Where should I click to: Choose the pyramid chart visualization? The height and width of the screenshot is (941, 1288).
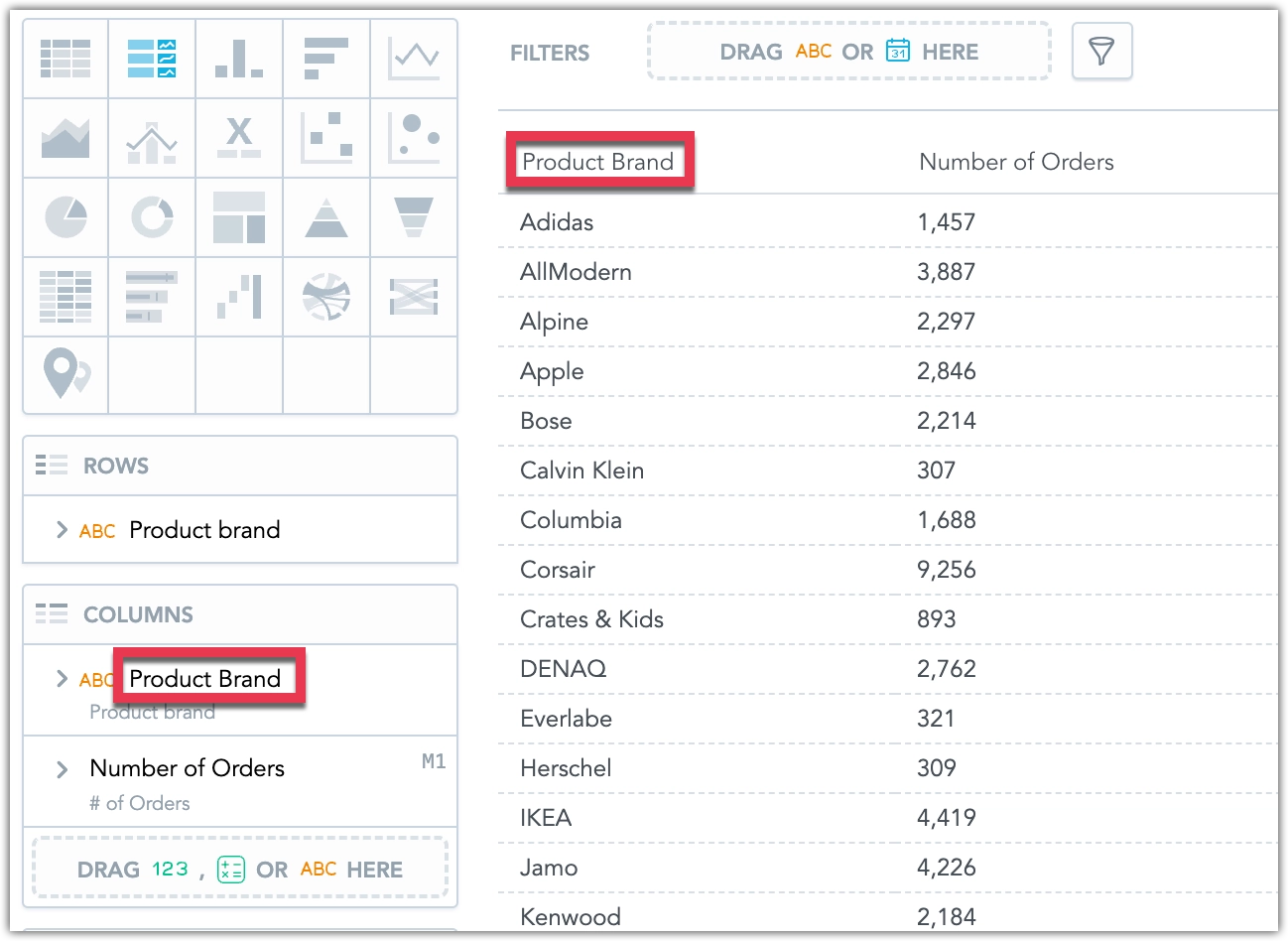click(x=326, y=217)
